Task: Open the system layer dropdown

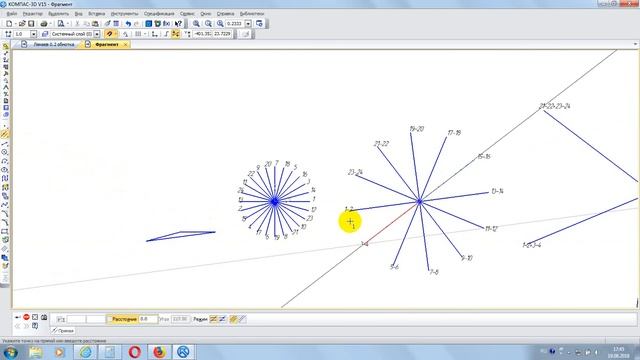Action: (x=97, y=34)
